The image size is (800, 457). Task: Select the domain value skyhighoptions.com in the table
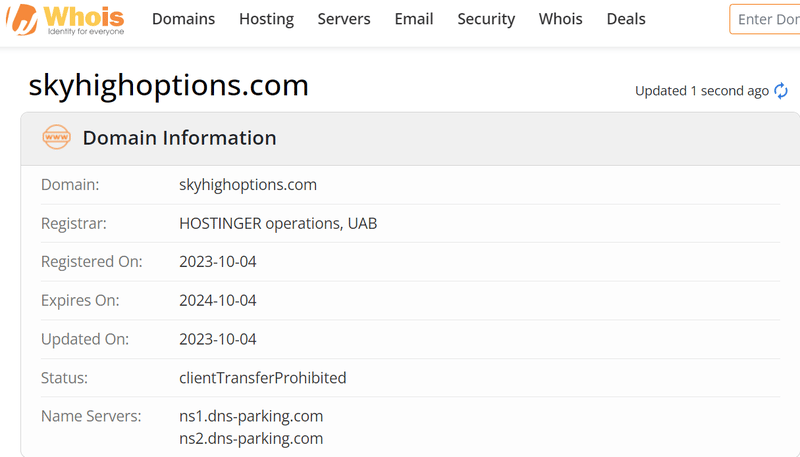pos(248,185)
